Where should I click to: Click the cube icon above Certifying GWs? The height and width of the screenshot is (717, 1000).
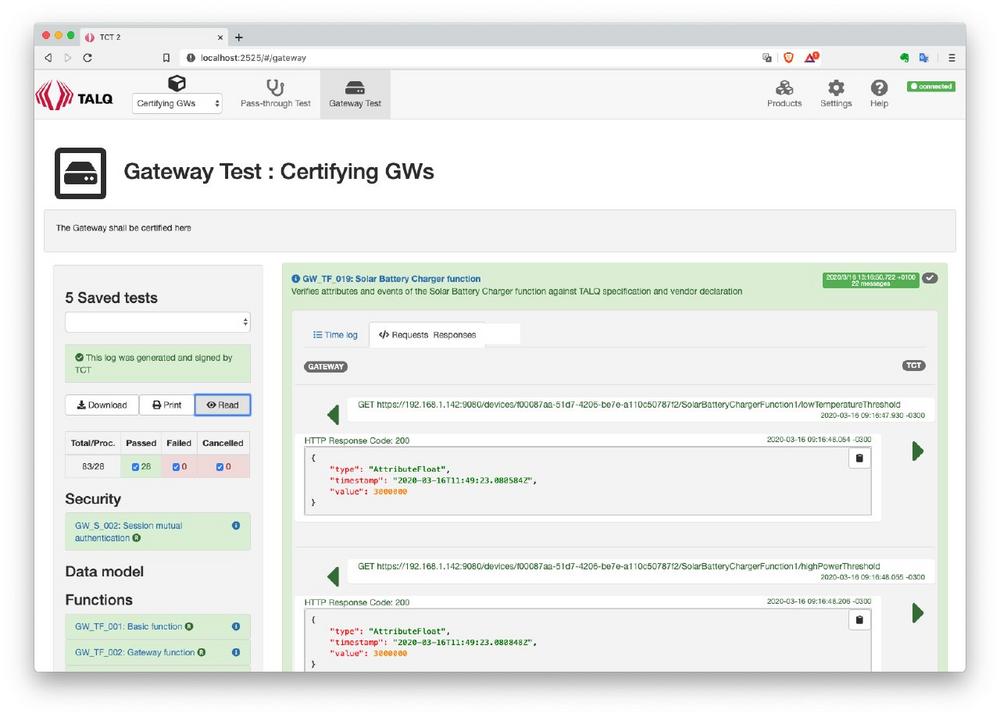[177, 84]
